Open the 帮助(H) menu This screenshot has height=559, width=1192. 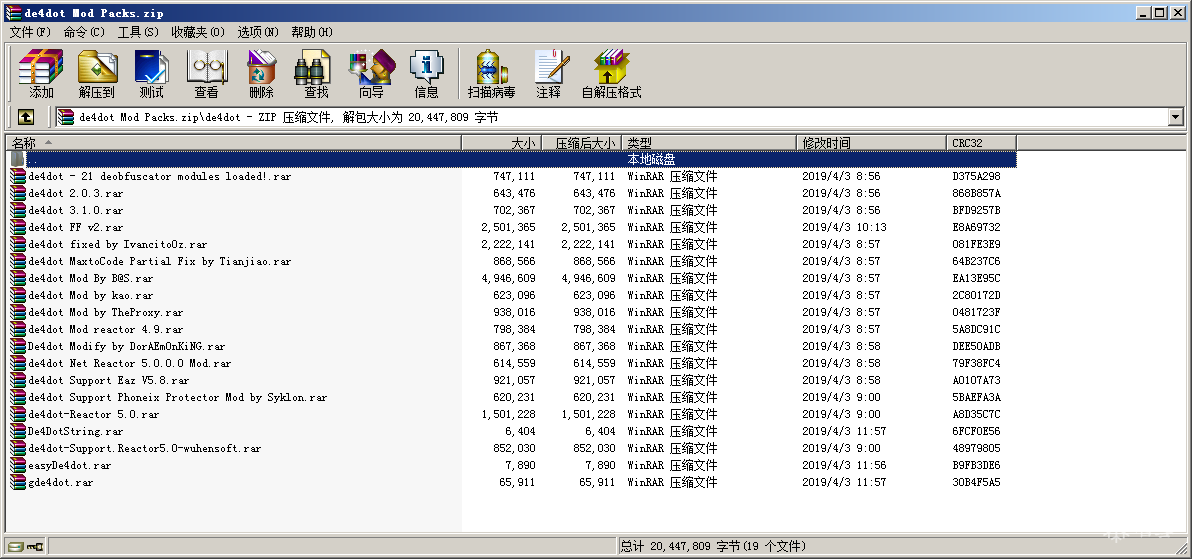(x=312, y=32)
